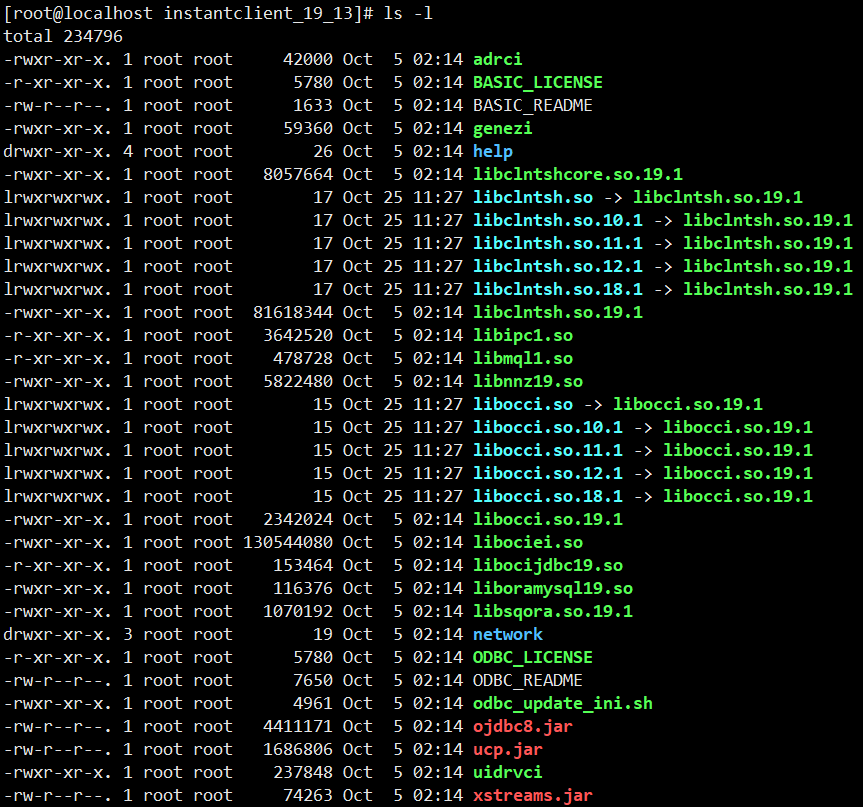Click the BASIC_README file name
Viewport: 863px width, 807px height.
pos(533,105)
